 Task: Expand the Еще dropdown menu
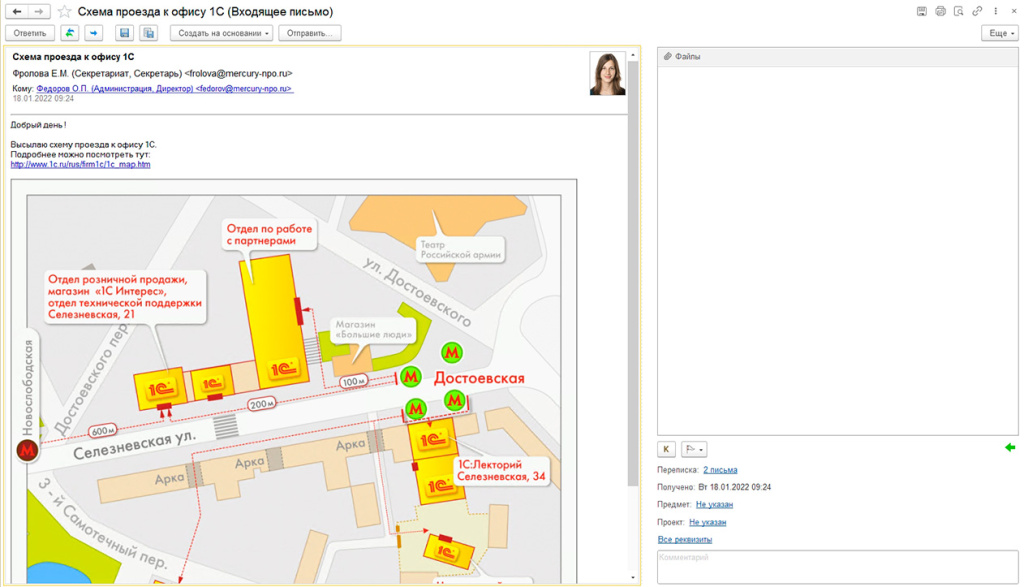(1000, 33)
